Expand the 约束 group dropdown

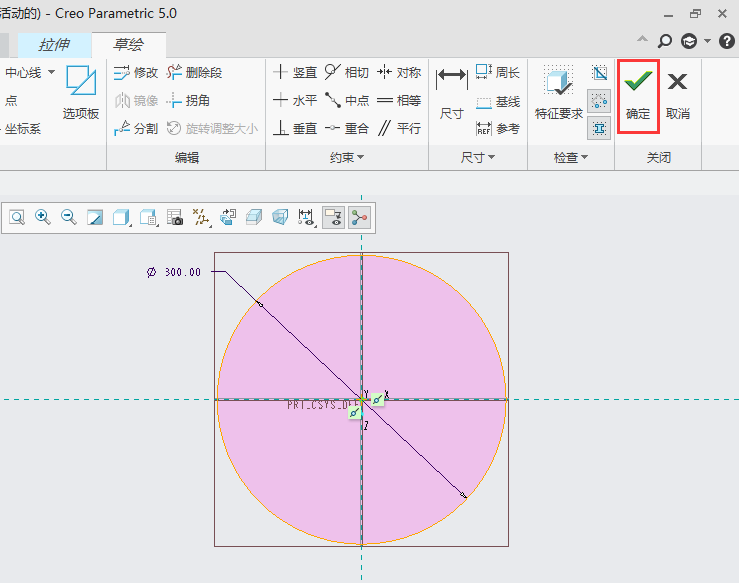pos(347,158)
